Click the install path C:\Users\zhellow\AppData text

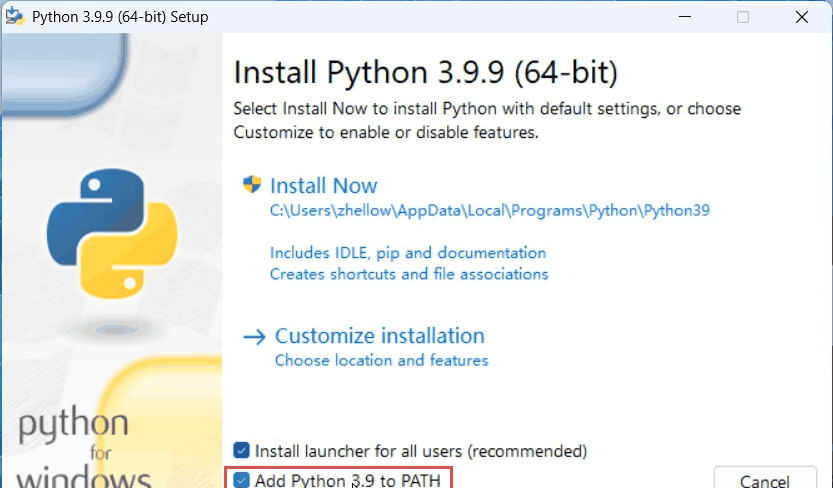(x=489, y=211)
